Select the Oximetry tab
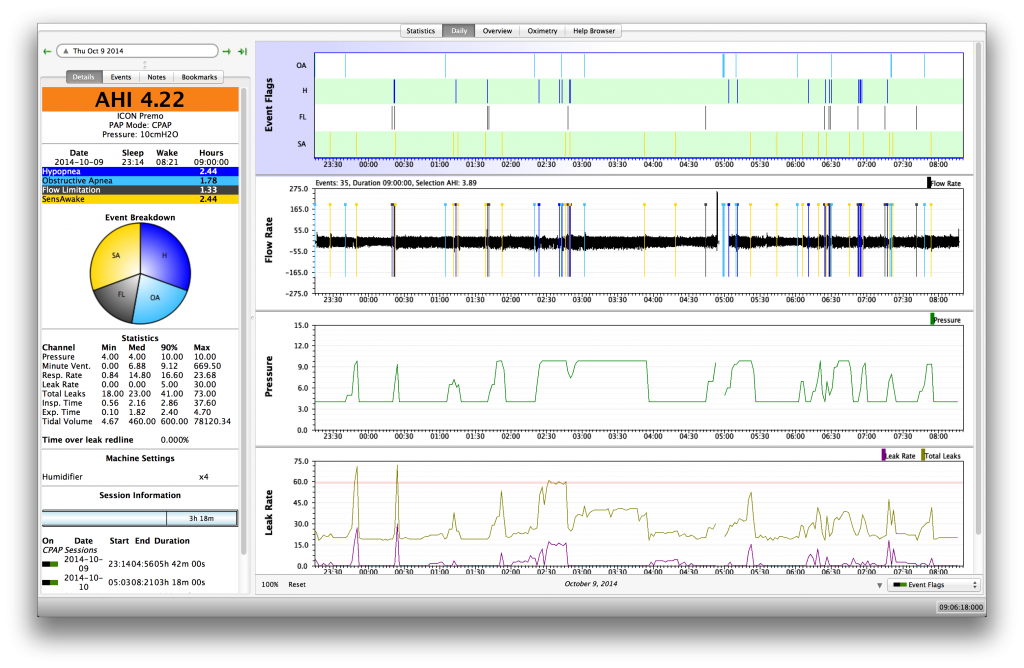1024x668 pixels. click(541, 31)
